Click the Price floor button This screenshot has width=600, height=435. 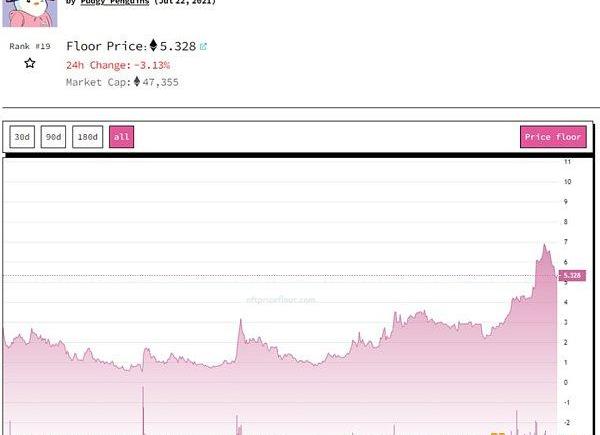[553, 137]
